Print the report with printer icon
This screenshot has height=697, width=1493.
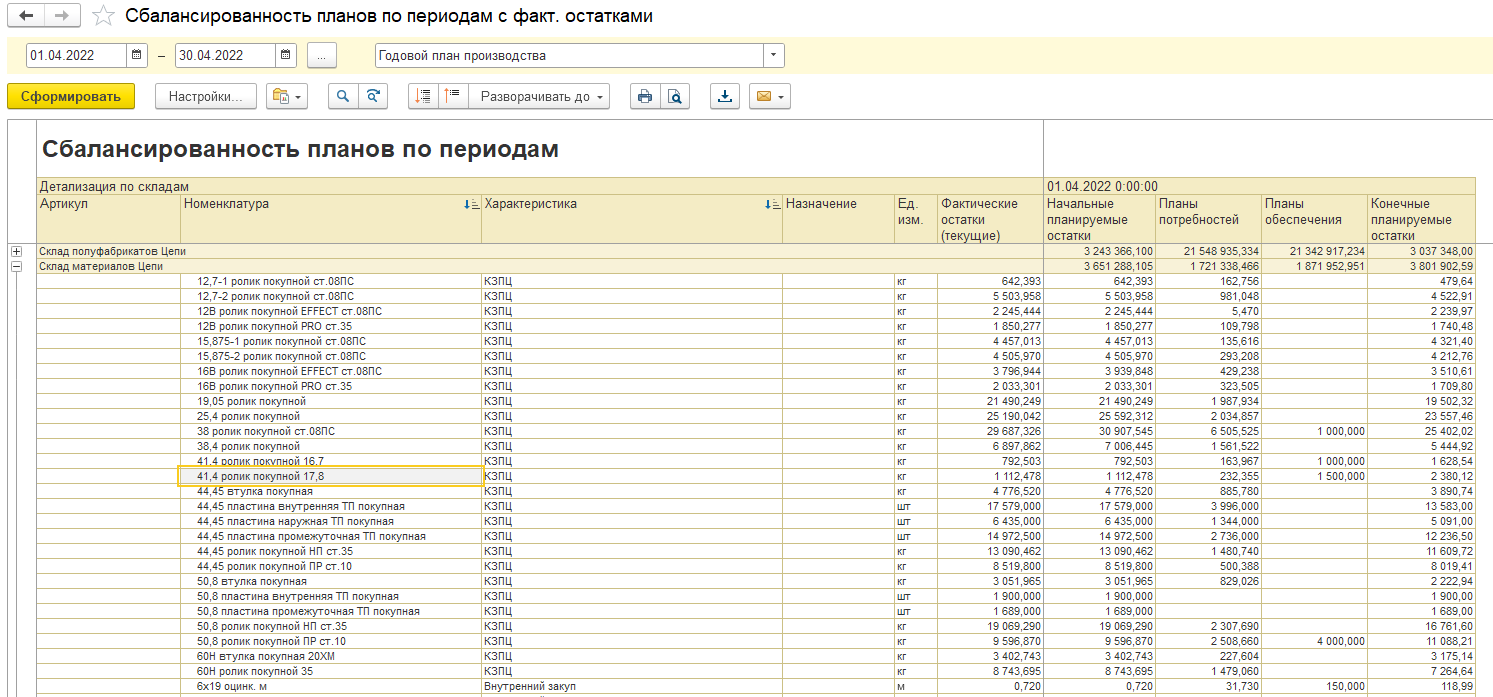[x=645, y=97]
